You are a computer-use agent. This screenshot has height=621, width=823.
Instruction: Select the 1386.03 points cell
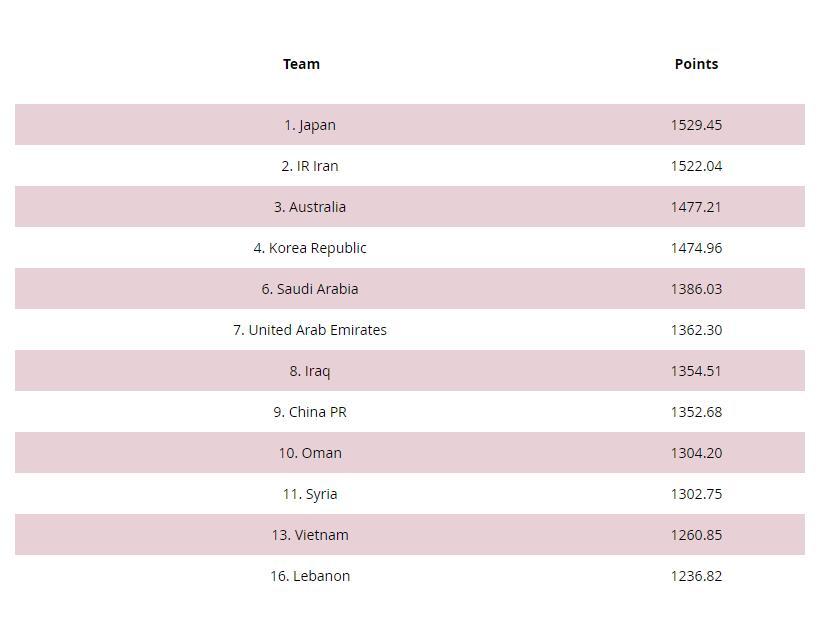[696, 289]
